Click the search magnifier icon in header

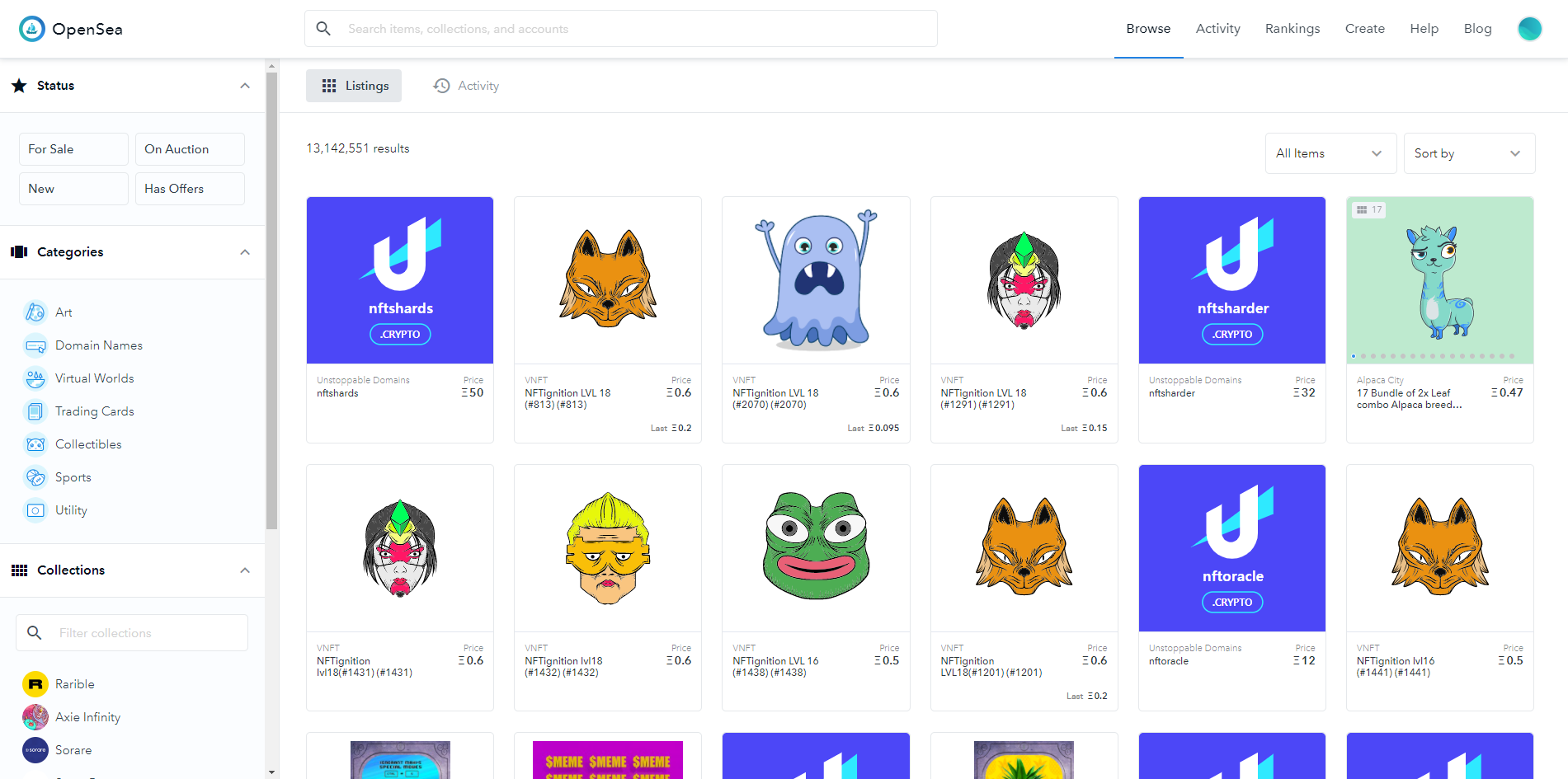click(x=323, y=29)
